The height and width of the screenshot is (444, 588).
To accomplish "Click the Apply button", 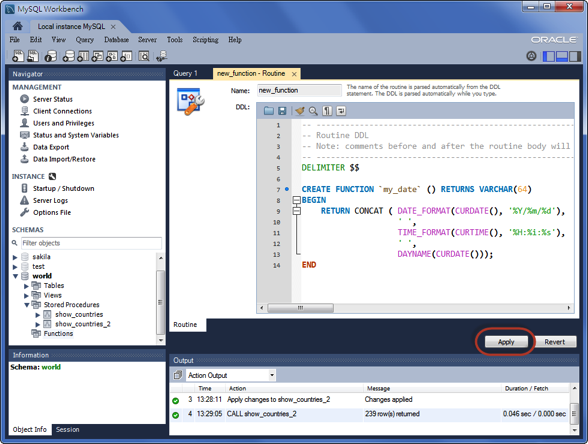I will coord(506,342).
